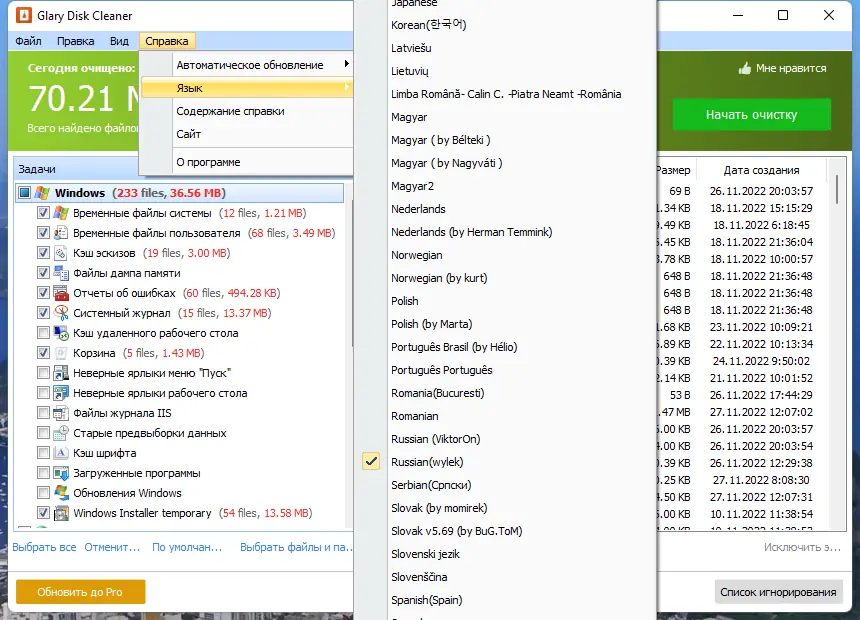Click the Обновления Windows icon

(x=61, y=493)
